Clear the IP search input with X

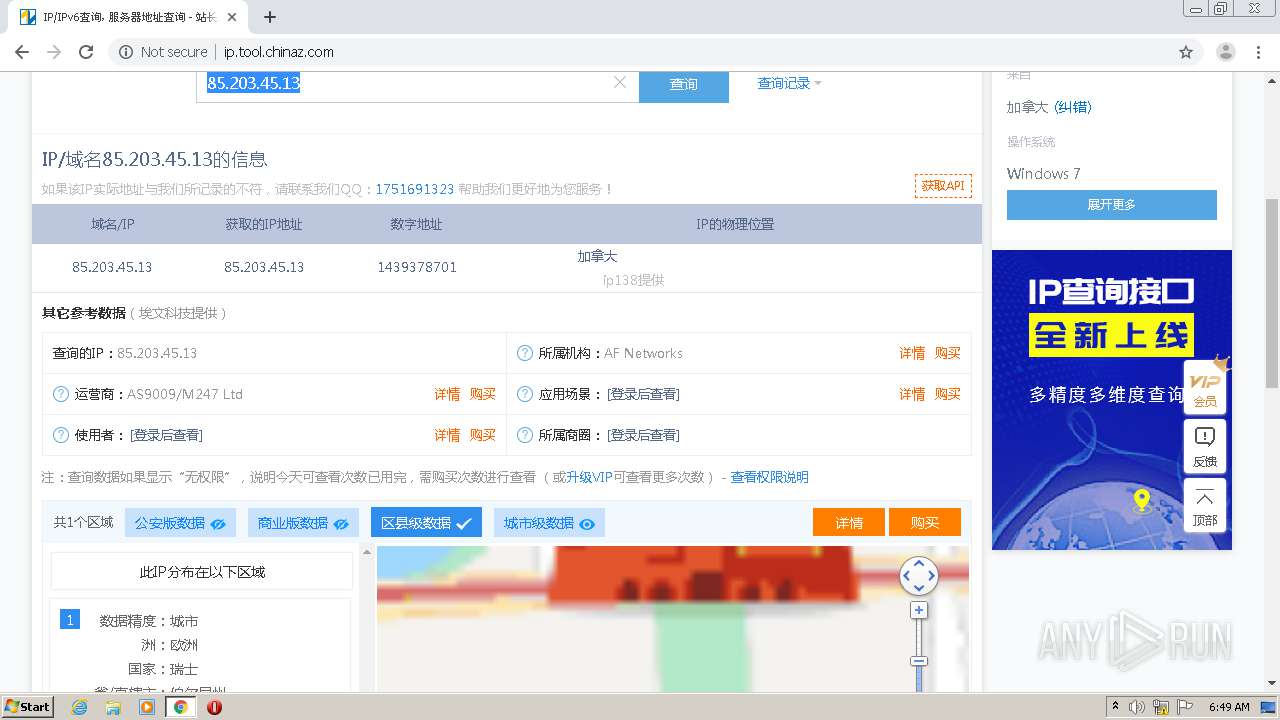(620, 83)
